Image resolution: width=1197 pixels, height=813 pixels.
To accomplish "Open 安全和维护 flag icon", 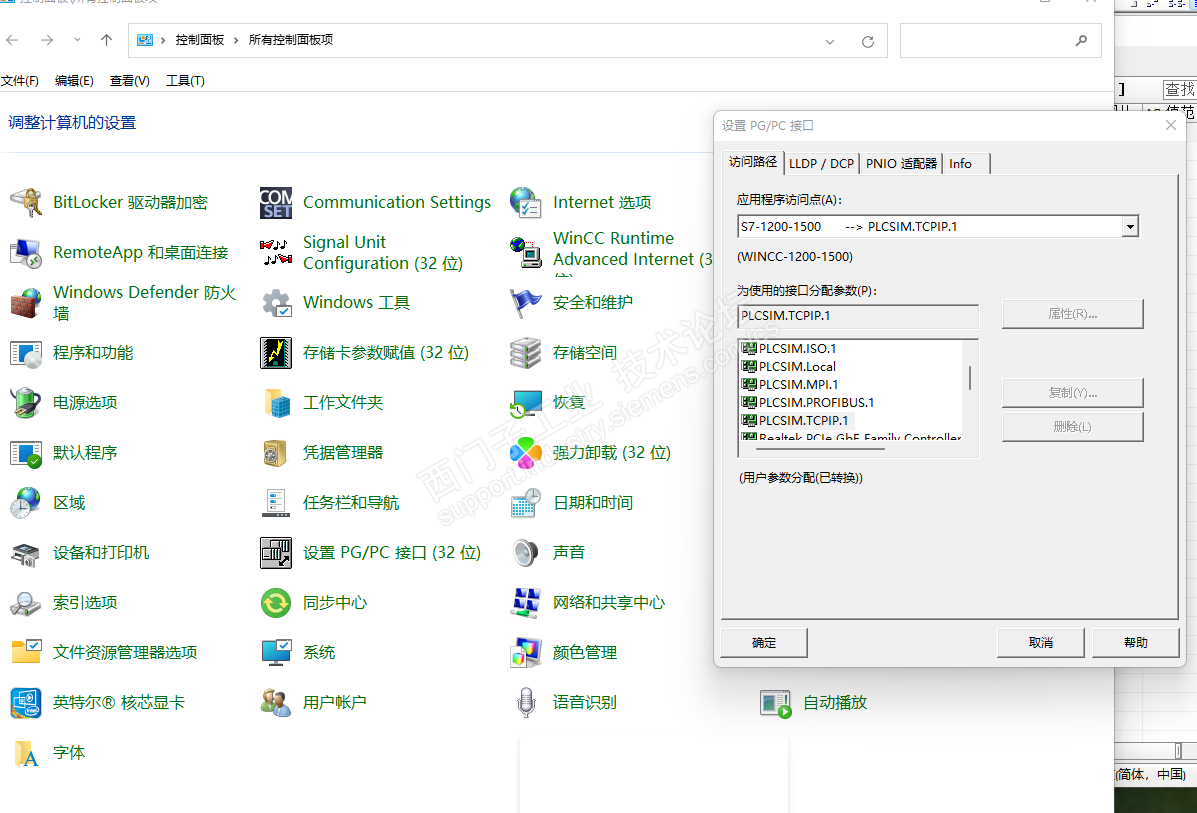I will click(x=525, y=303).
